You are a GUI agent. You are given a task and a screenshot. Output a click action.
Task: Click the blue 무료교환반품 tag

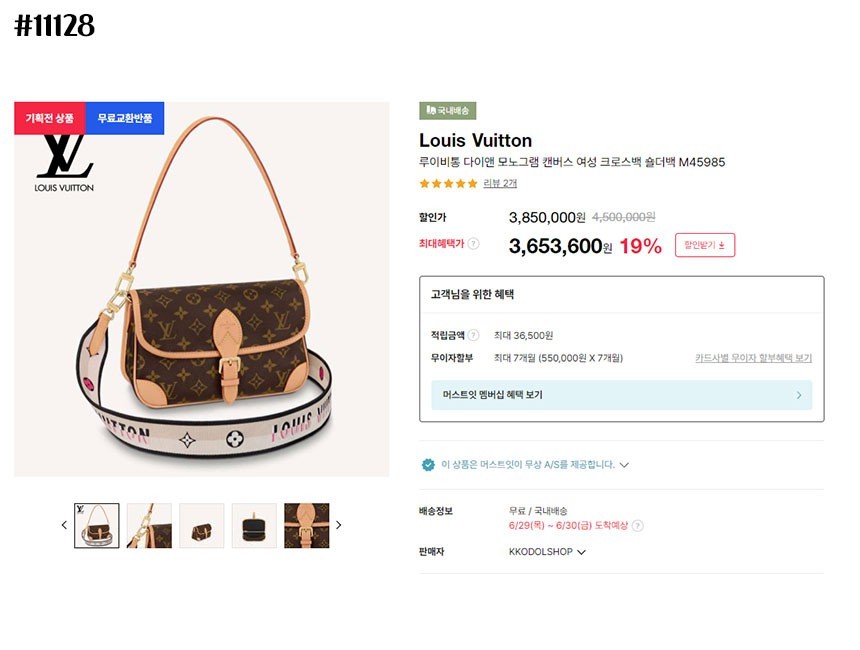(125, 118)
